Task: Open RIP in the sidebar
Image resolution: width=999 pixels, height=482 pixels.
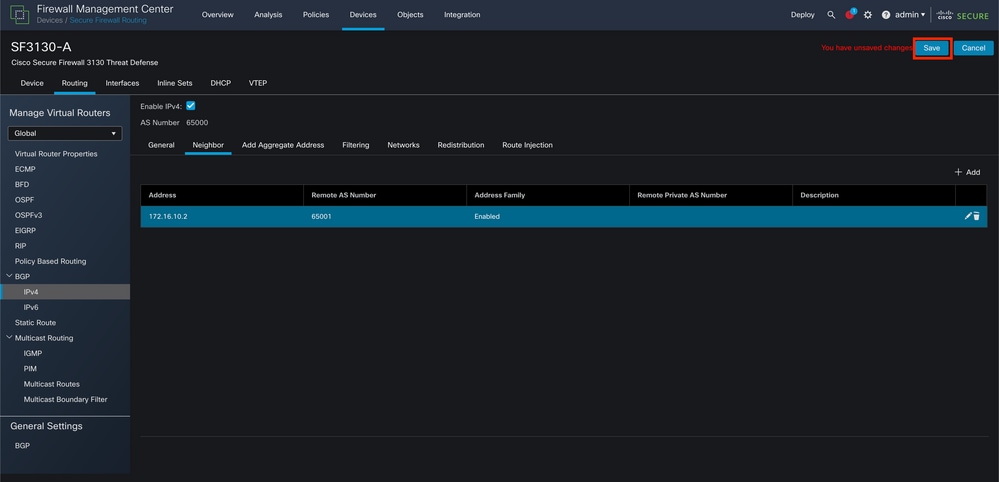Action: (20, 246)
